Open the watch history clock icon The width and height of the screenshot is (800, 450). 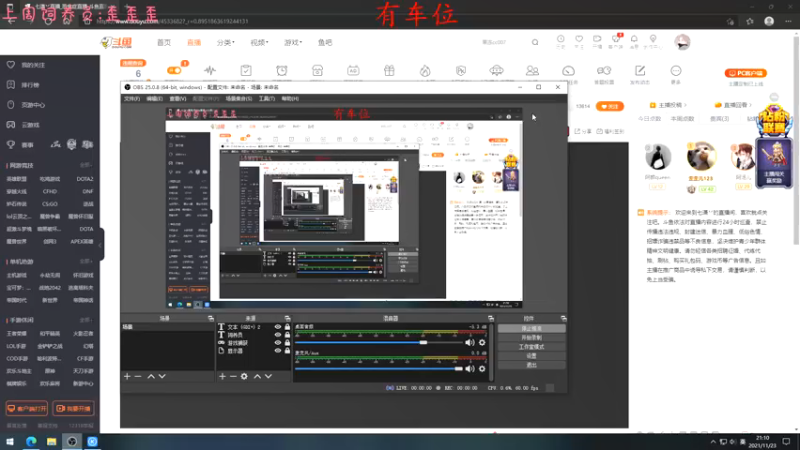561,39
